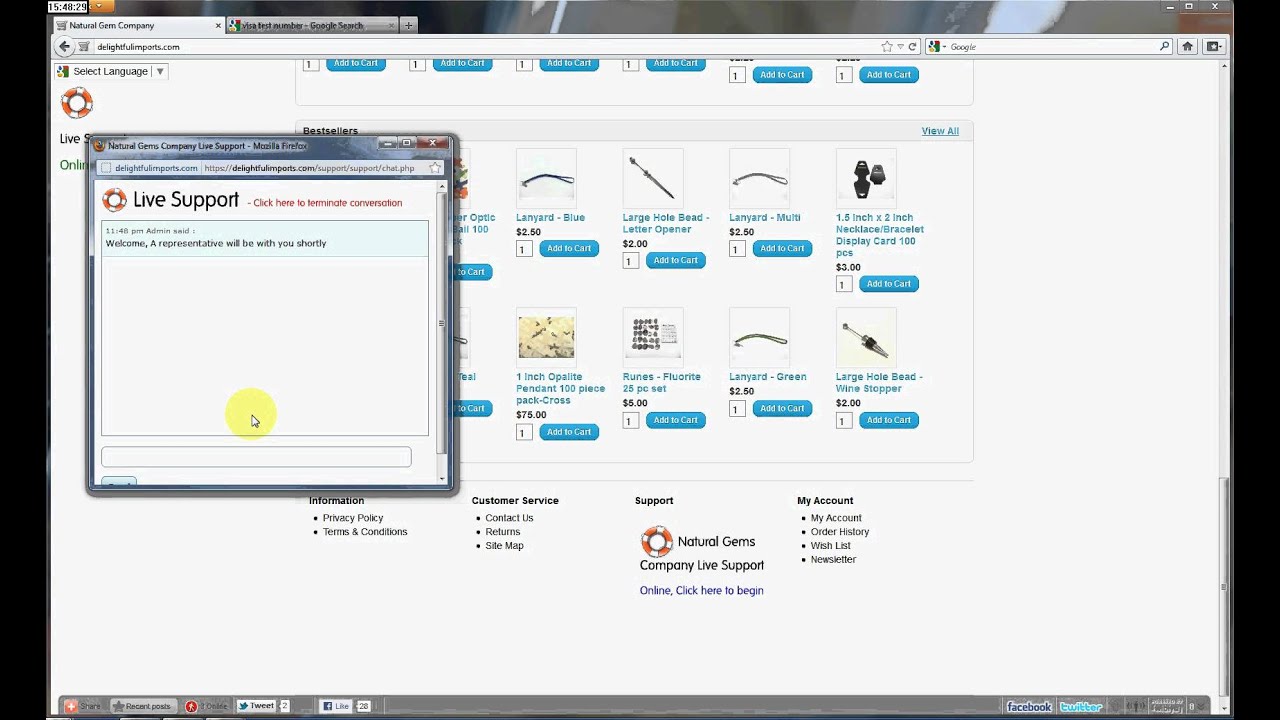The image size is (1280, 720).
Task: Add Necklace/Bracelet Display Card to cart
Action: point(889,284)
